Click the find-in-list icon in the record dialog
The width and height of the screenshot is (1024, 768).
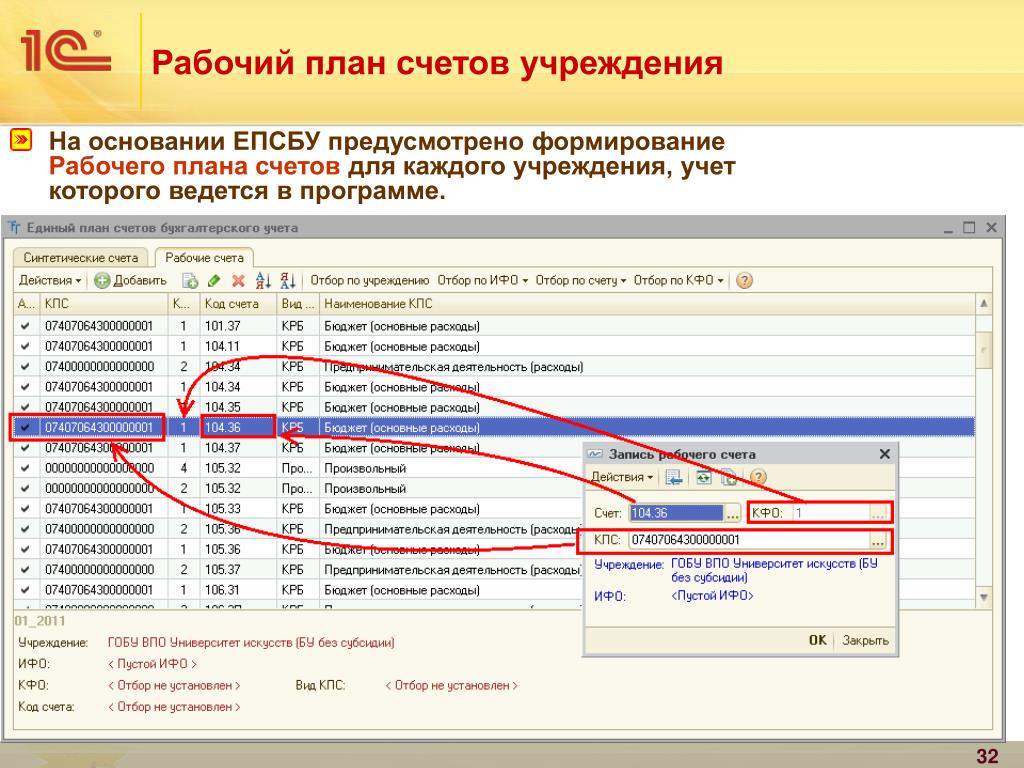pos(673,478)
